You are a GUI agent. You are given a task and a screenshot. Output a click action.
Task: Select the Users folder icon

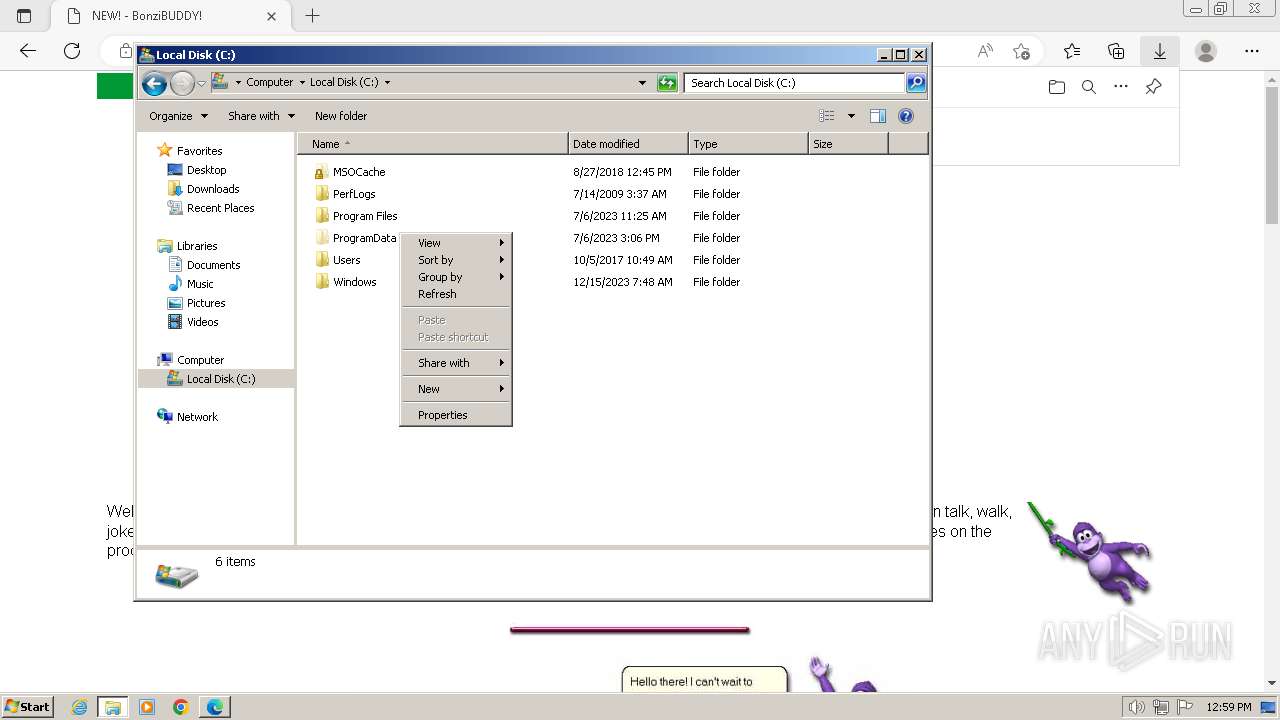321,260
